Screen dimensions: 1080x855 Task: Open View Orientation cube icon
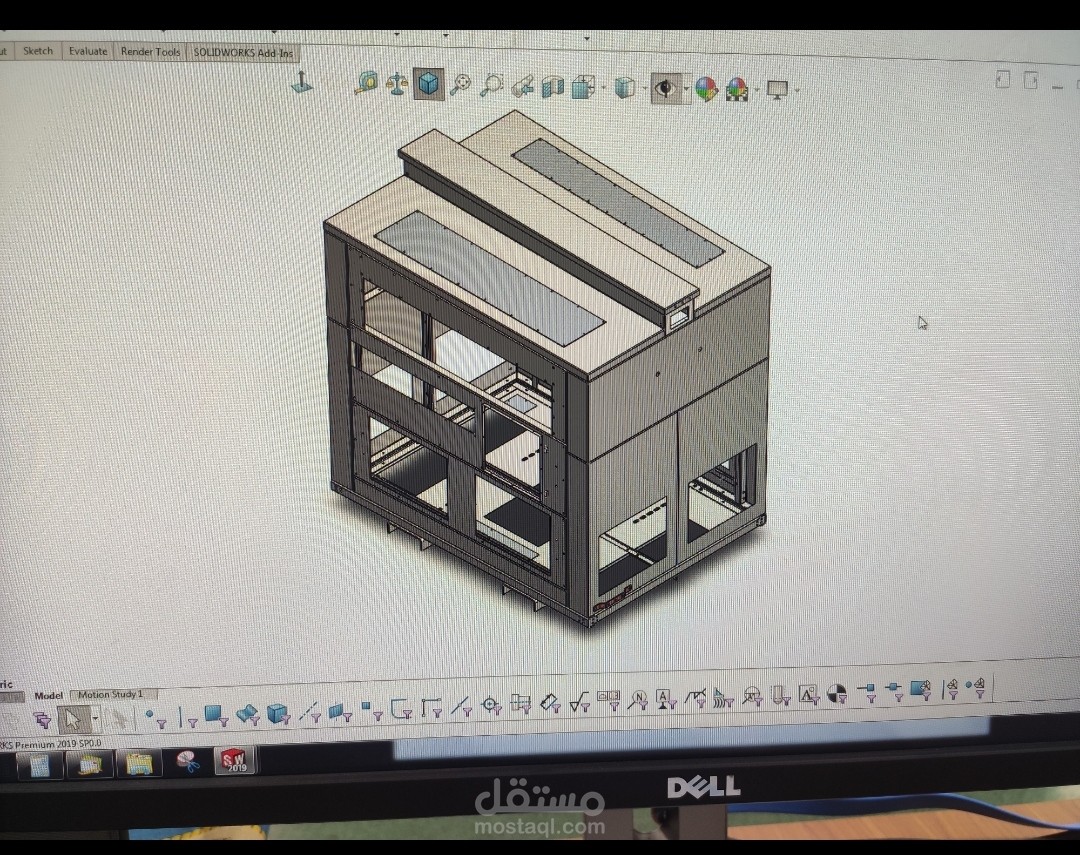pos(583,87)
